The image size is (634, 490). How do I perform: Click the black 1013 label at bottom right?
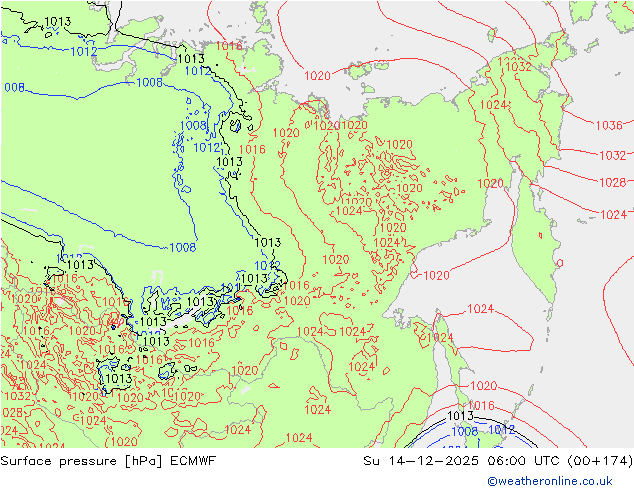tap(461, 416)
